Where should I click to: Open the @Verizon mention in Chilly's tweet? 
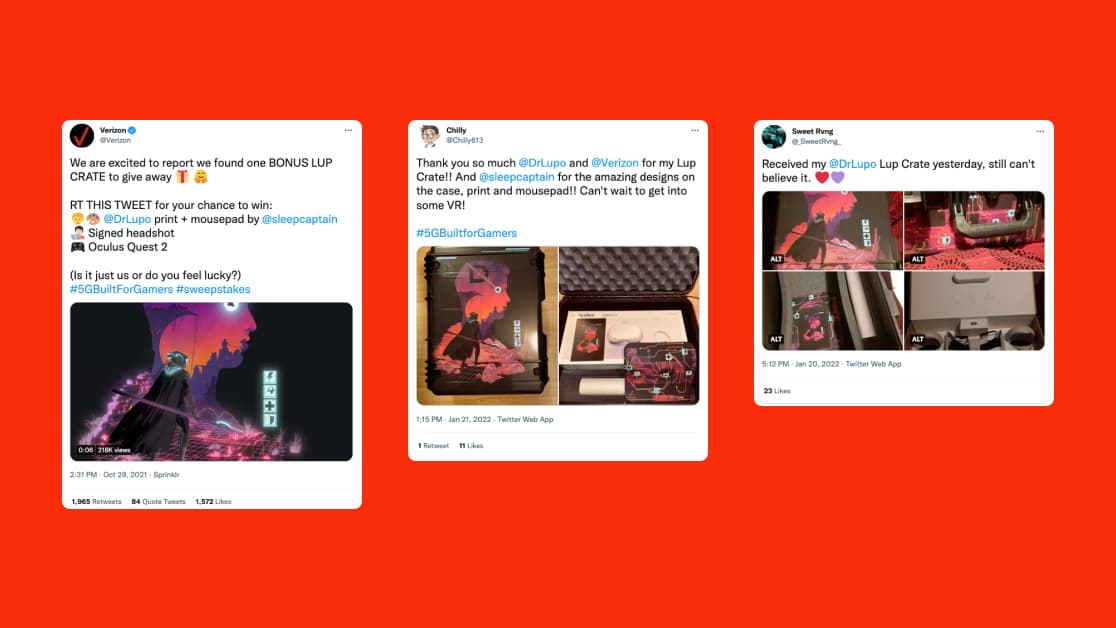tap(615, 163)
